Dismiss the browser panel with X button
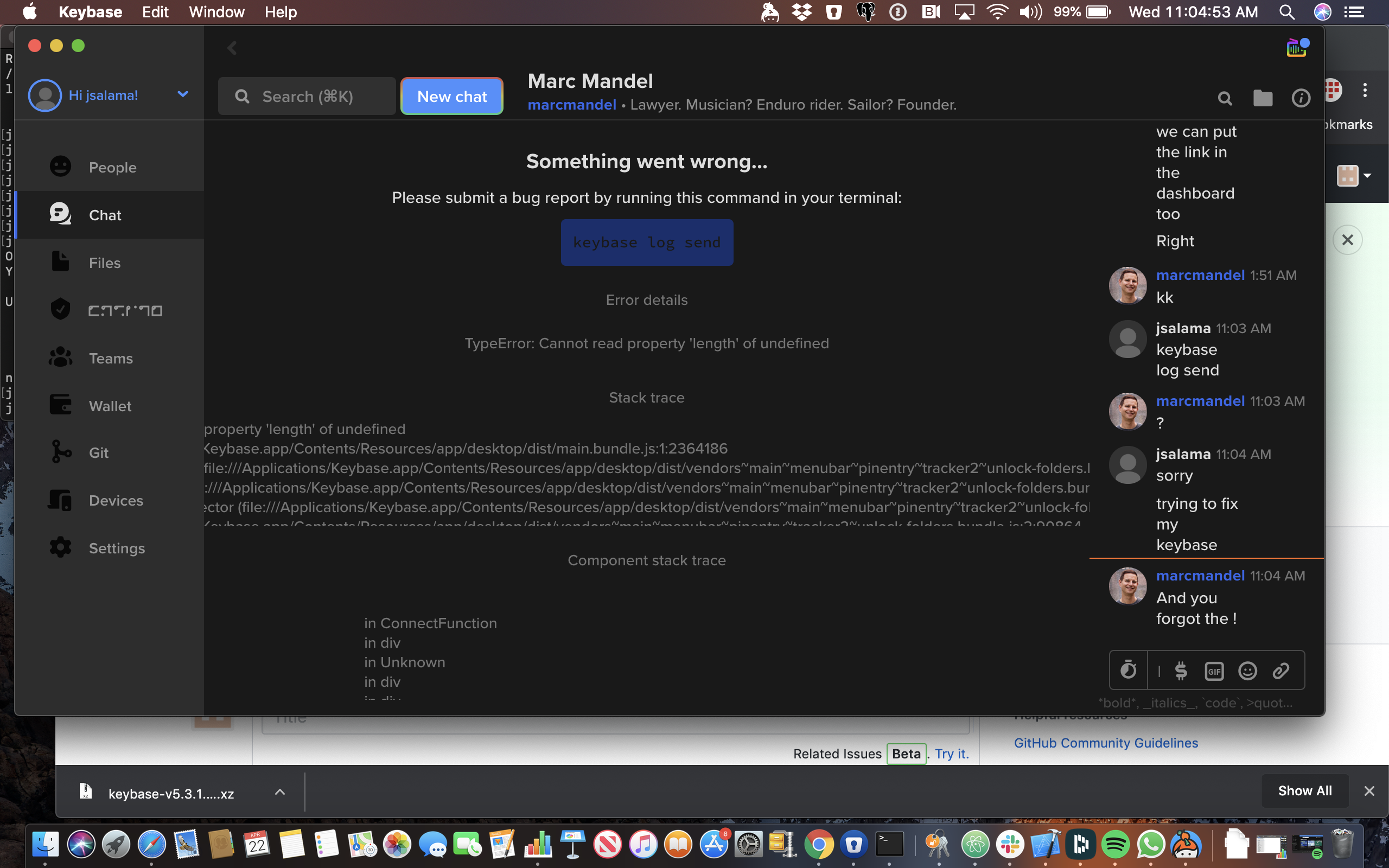 1347,239
